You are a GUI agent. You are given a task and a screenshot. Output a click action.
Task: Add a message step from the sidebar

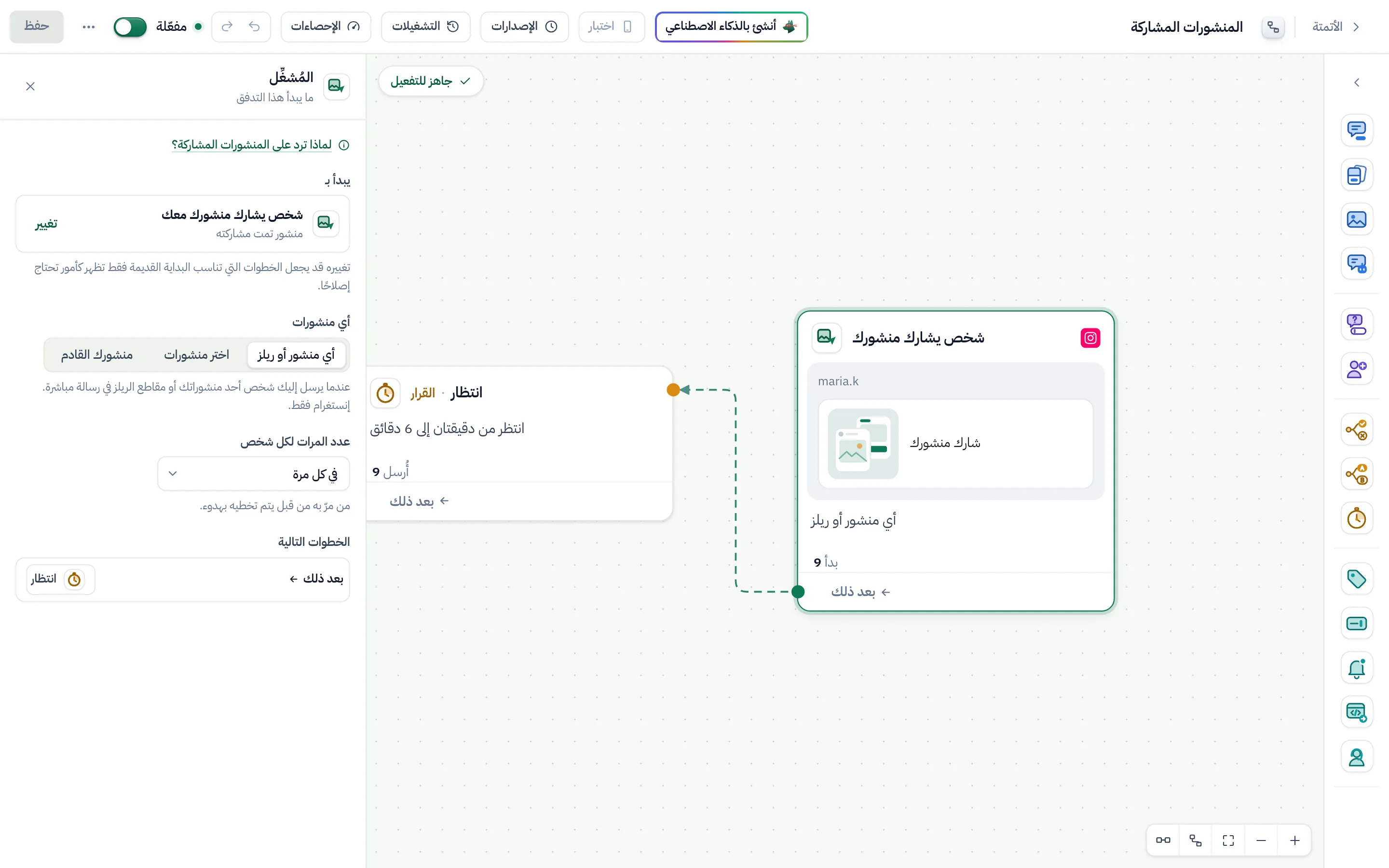point(1356,130)
